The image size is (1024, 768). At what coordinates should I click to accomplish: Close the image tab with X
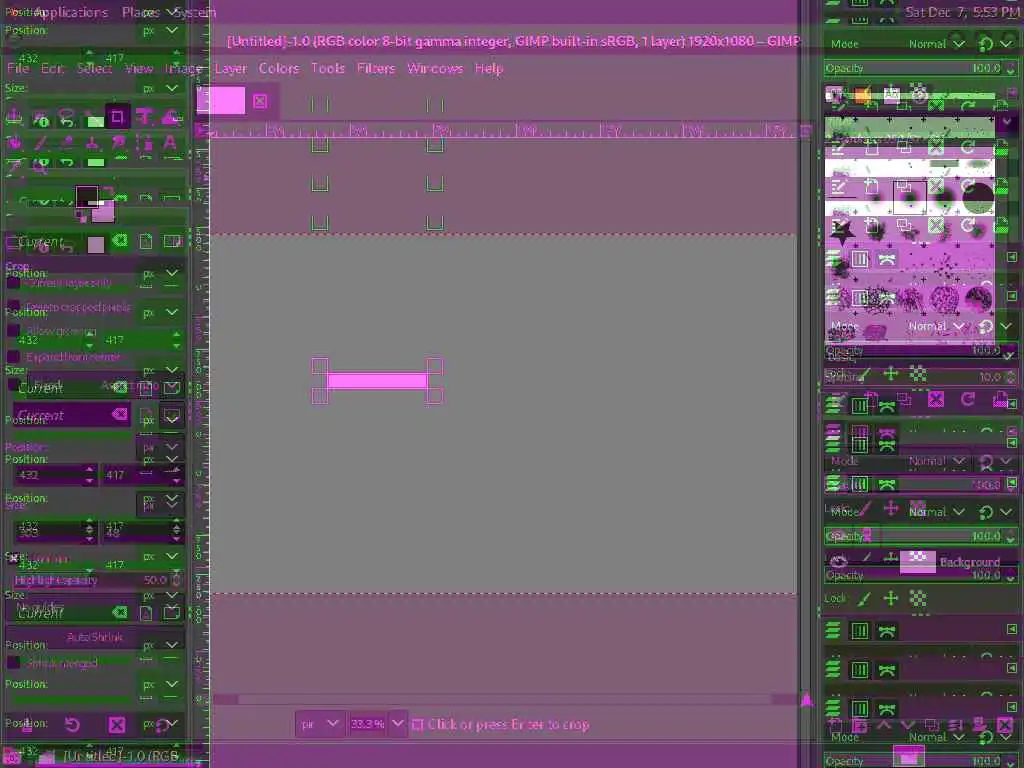pyautogui.click(x=260, y=101)
